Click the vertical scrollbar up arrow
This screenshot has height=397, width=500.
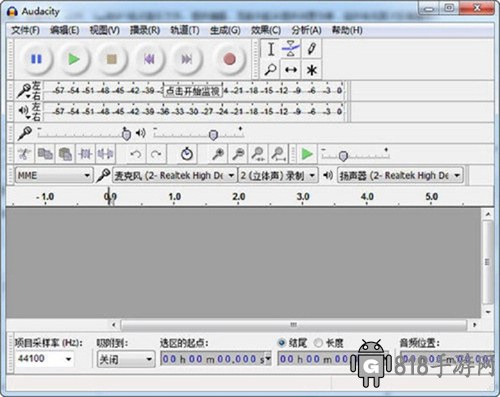[488, 214]
